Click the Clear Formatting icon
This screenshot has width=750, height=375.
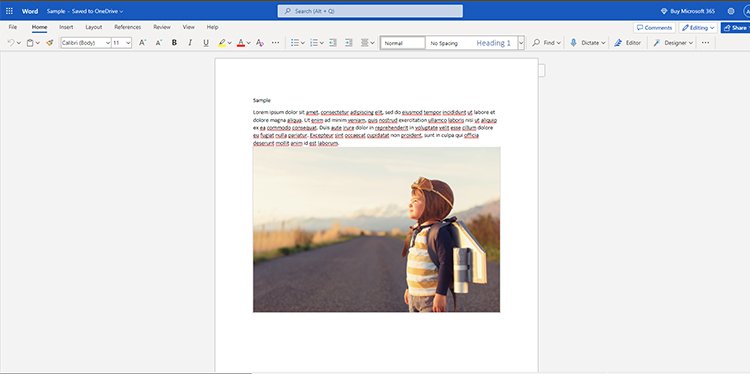coord(260,43)
